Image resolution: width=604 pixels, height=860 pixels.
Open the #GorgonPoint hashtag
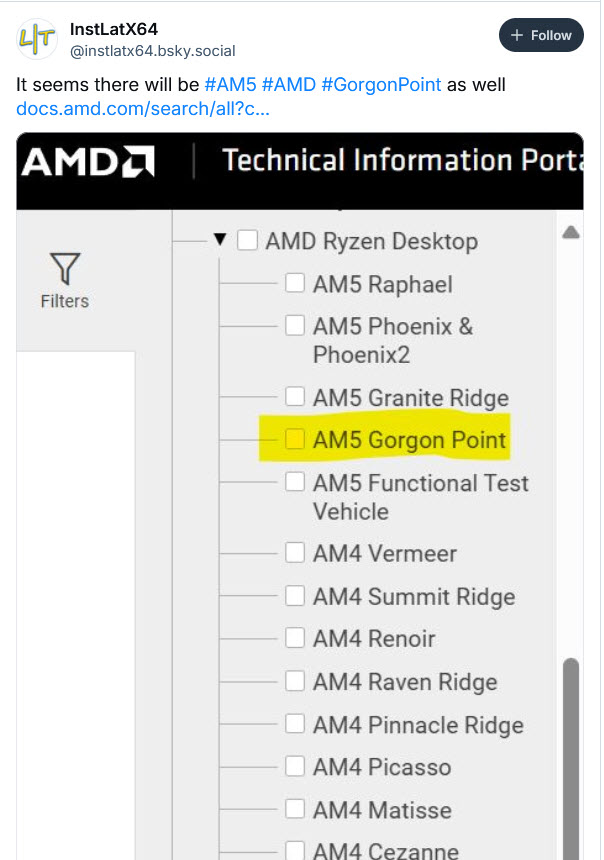[x=381, y=84]
